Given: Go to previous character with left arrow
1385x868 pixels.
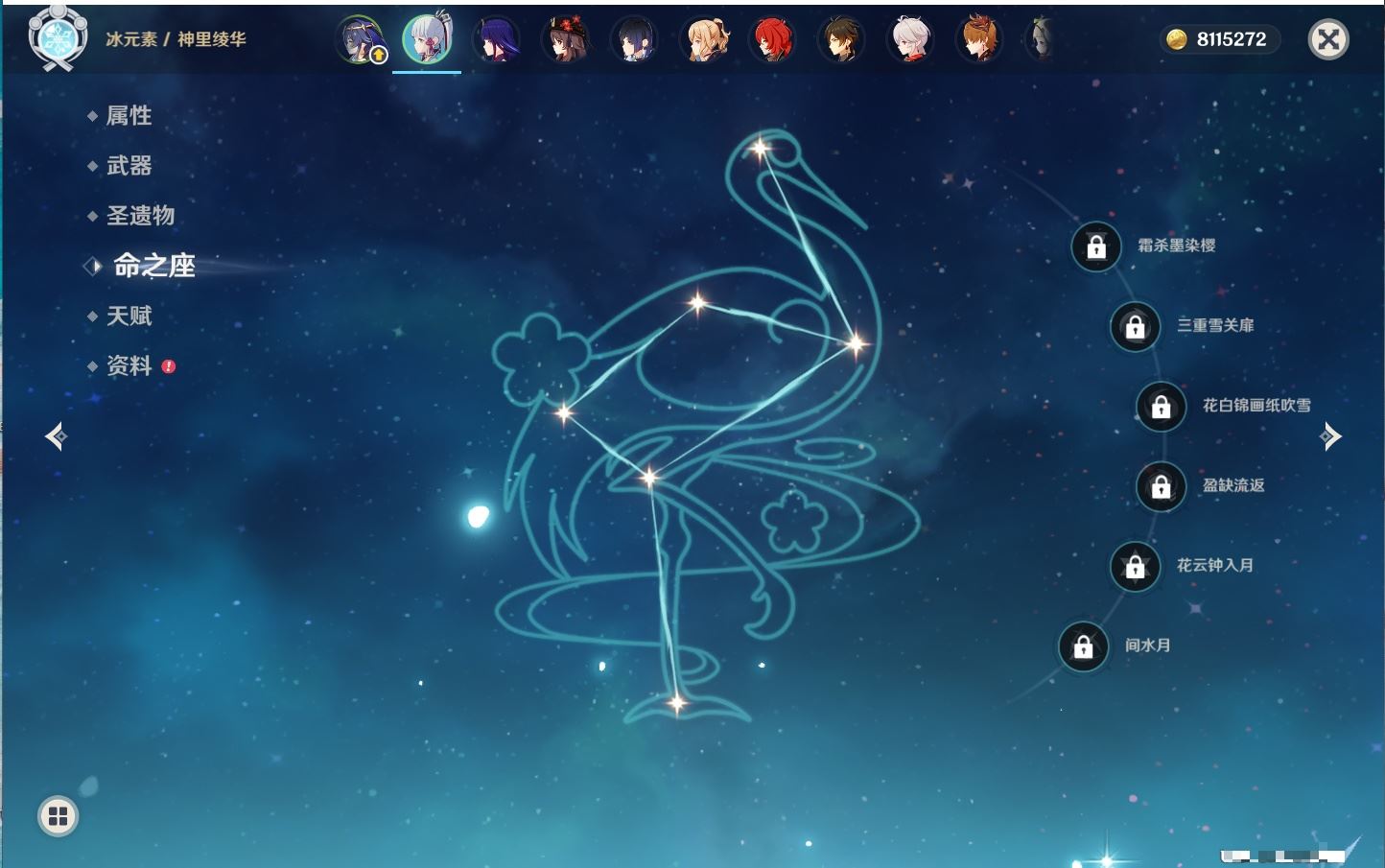Looking at the screenshot, I should coord(57,436).
